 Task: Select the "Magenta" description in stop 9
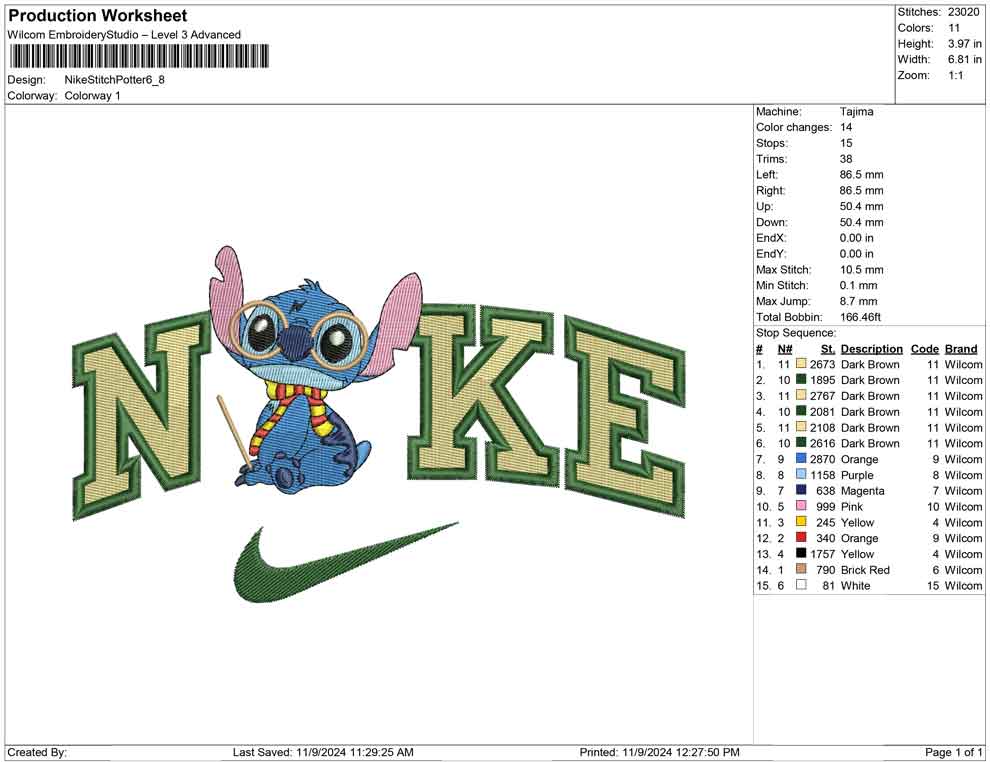coord(862,491)
